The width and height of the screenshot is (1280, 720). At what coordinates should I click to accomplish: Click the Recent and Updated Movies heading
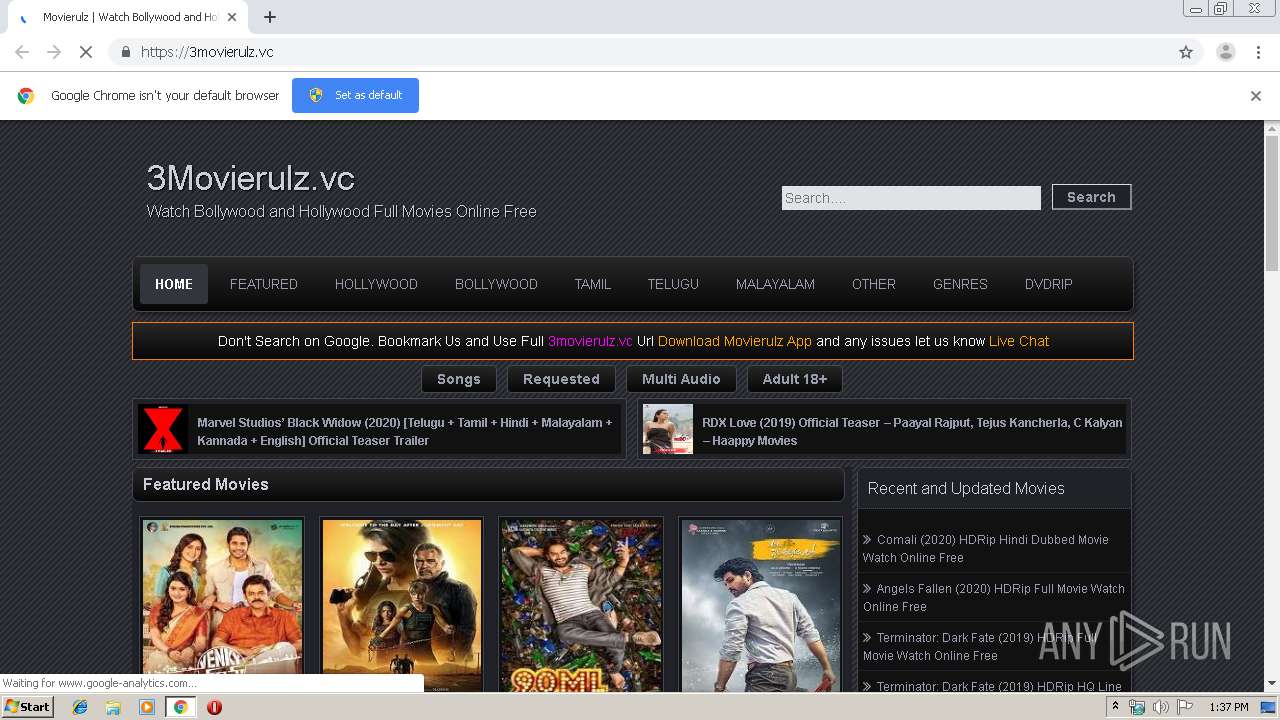click(x=966, y=488)
